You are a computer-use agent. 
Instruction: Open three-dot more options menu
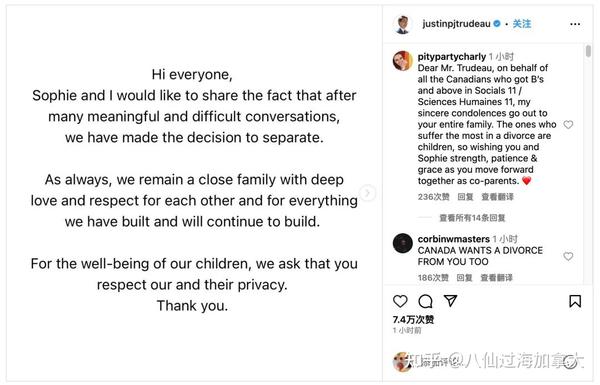pyautogui.click(x=575, y=24)
